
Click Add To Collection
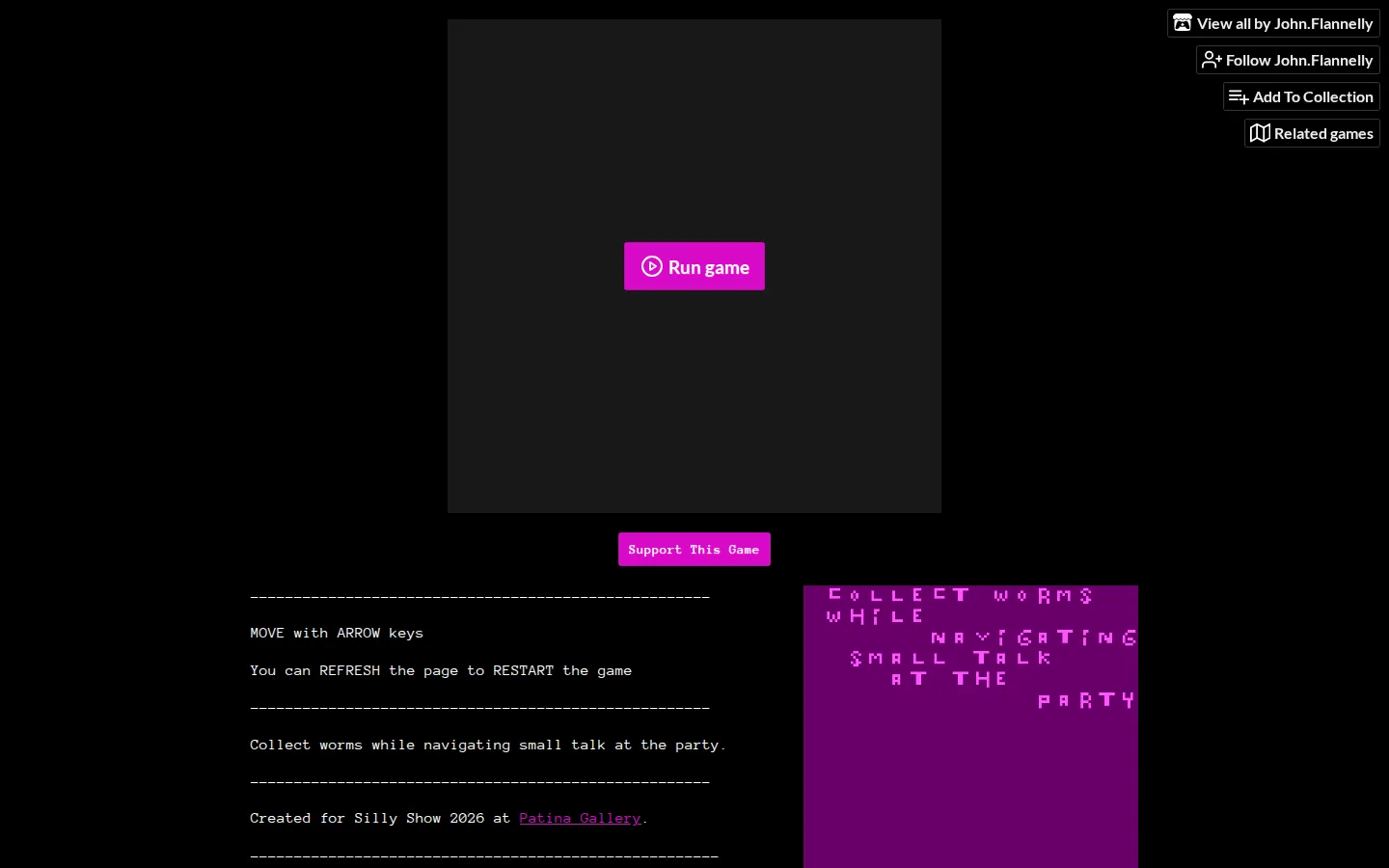(x=1301, y=96)
